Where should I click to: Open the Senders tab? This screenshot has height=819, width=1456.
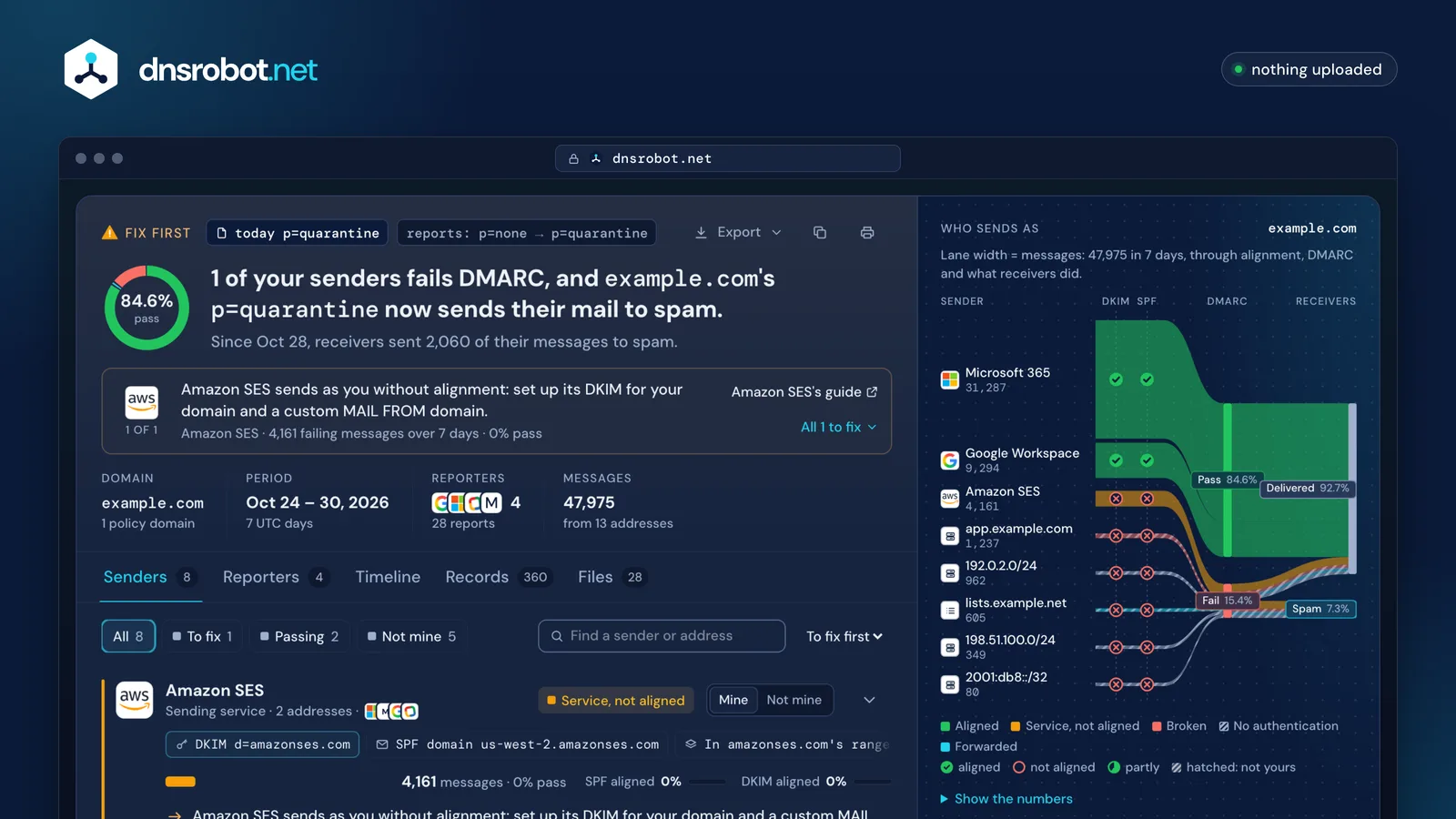pos(150,577)
